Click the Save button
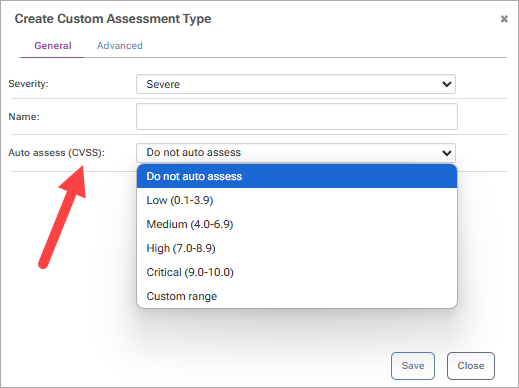 coord(413,366)
